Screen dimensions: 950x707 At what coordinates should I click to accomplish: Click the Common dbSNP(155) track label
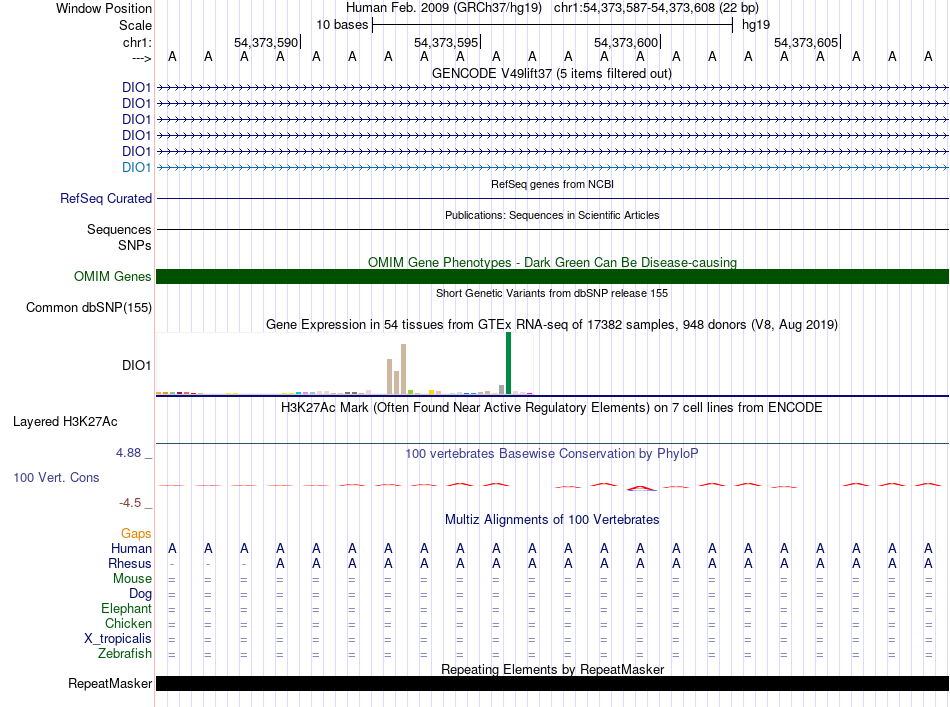point(88,307)
